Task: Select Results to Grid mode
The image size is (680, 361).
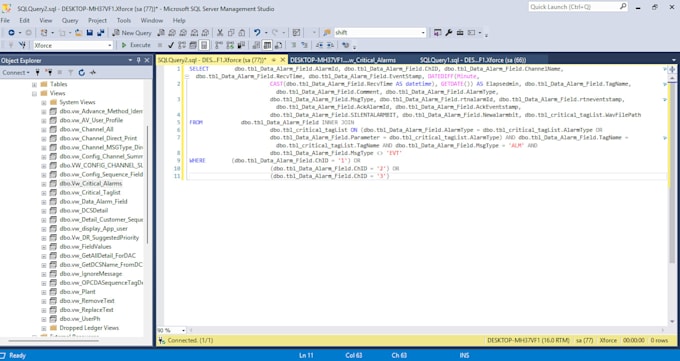Action: coord(267,45)
